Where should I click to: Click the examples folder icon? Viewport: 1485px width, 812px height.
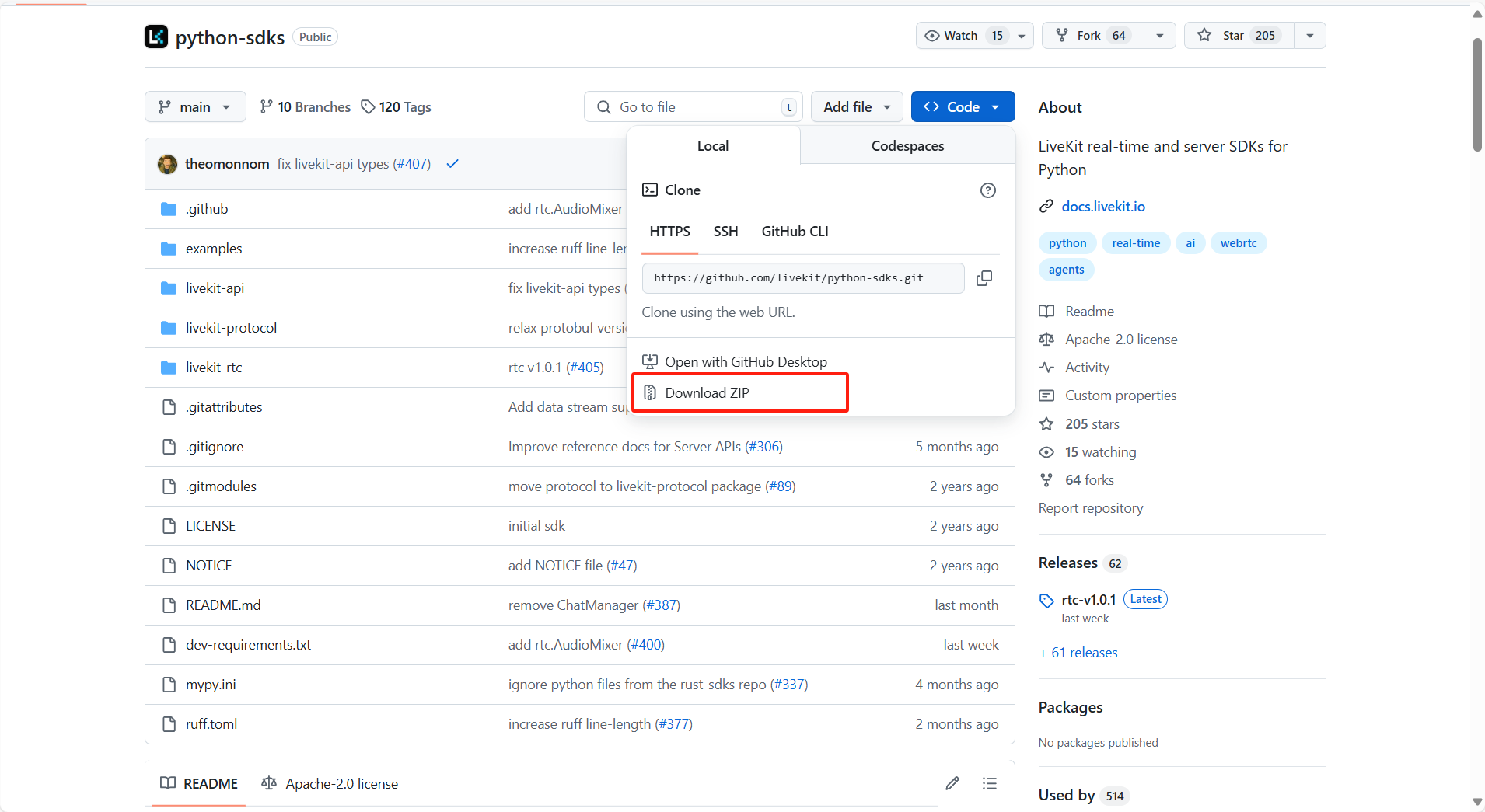pyautogui.click(x=169, y=249)
